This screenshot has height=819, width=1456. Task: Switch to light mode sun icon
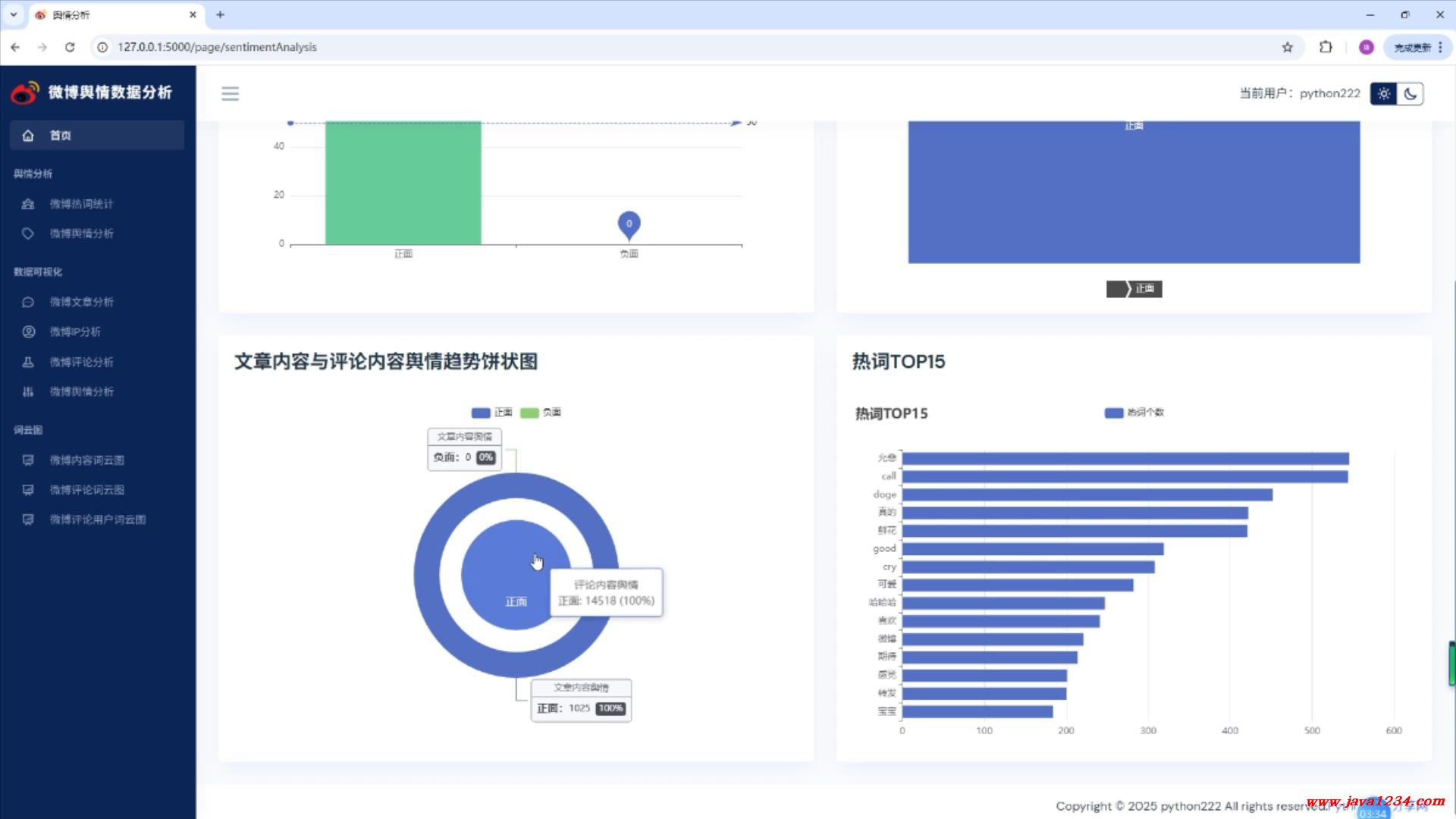point(1384,94)
